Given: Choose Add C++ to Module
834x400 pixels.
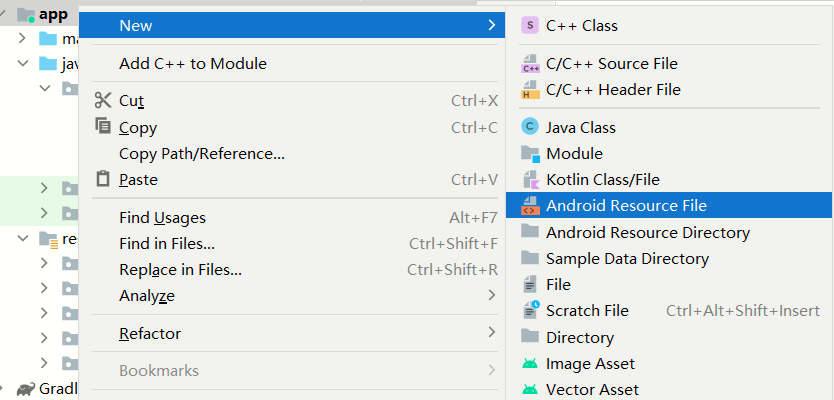Looking at the screenshot, I should 192,64.
